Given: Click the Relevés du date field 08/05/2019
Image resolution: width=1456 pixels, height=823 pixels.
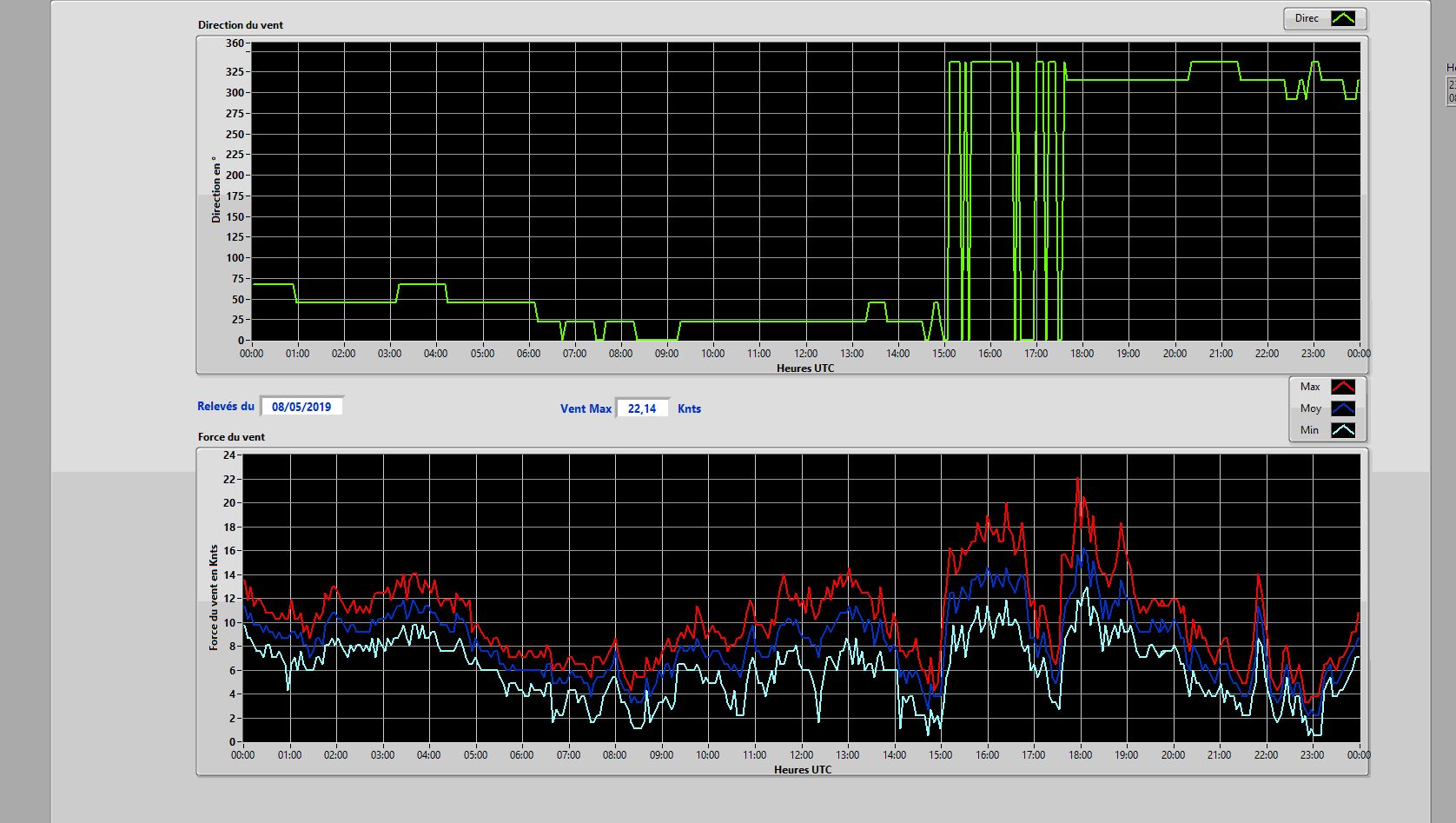Looking at the screenshot, I should (x=301, y=407).
